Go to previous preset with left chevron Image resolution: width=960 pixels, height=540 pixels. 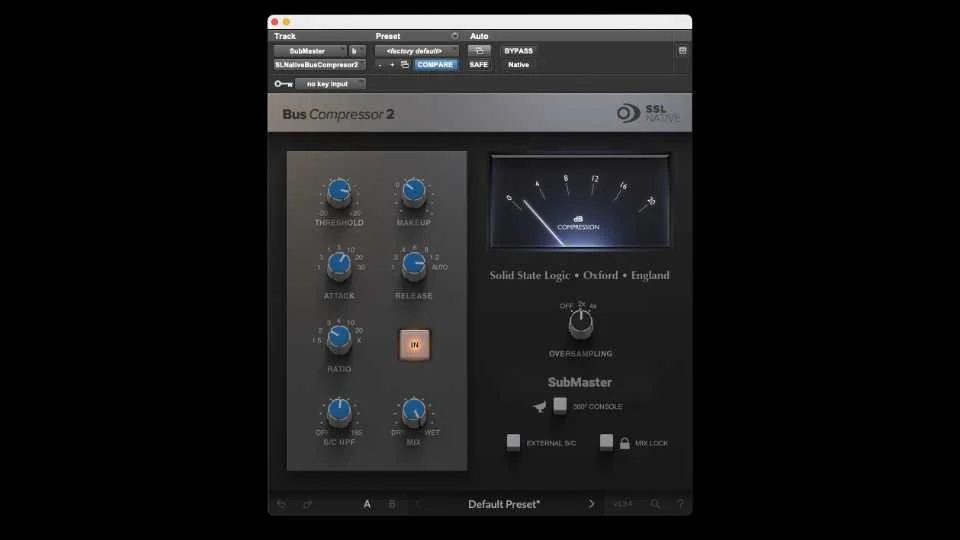(x=418, y=504)
